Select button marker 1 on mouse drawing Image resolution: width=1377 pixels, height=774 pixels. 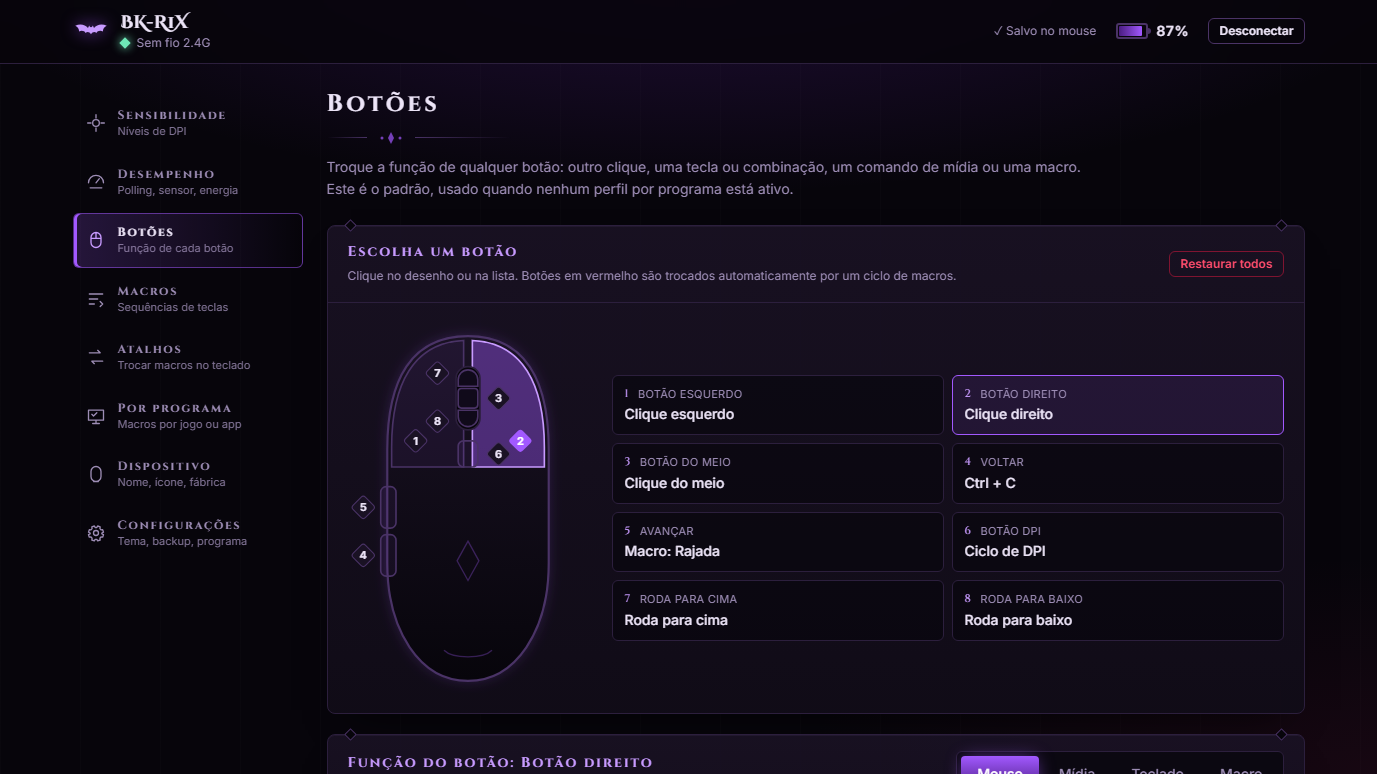tap(416, 440)
